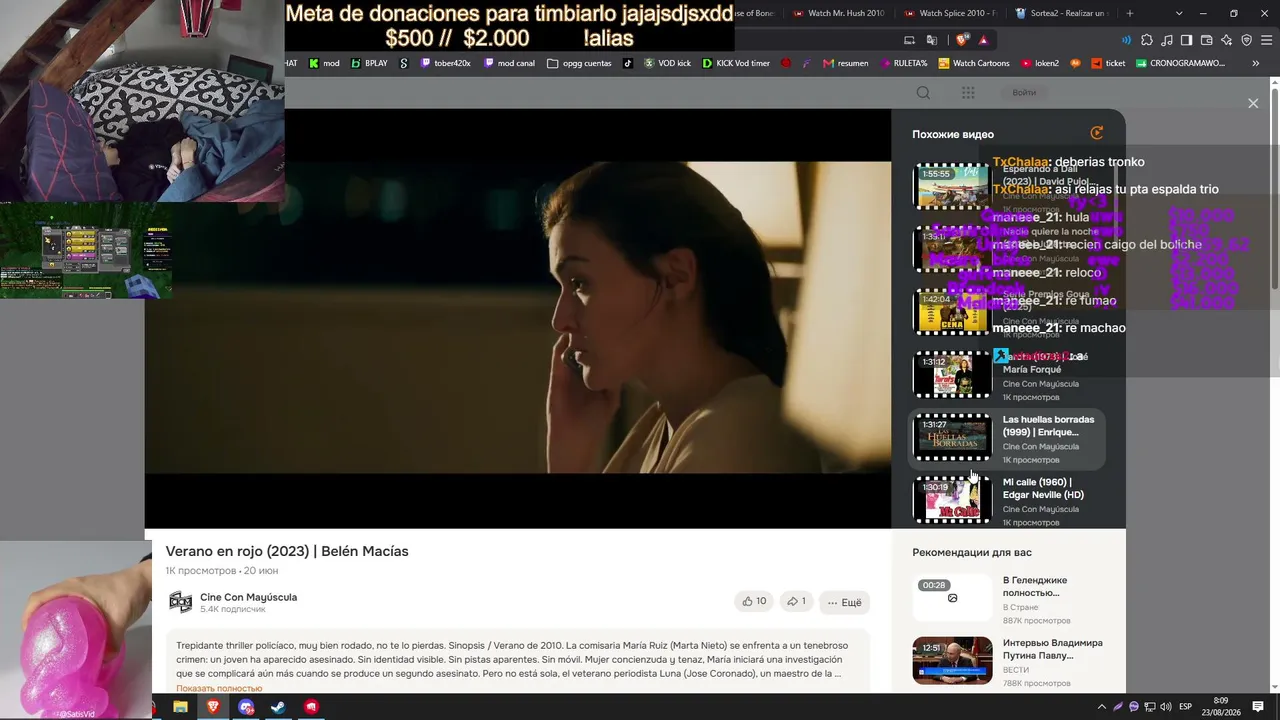The width and height of the screenshot is (1280, 720).
Task: Open the volume control in system tray
Action: click(1164, 707)
